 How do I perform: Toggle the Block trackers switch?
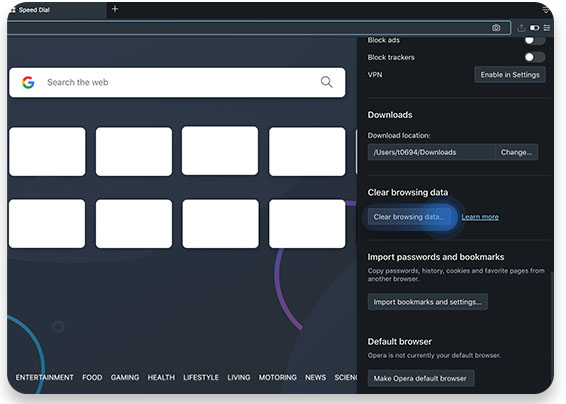[535, 57]
